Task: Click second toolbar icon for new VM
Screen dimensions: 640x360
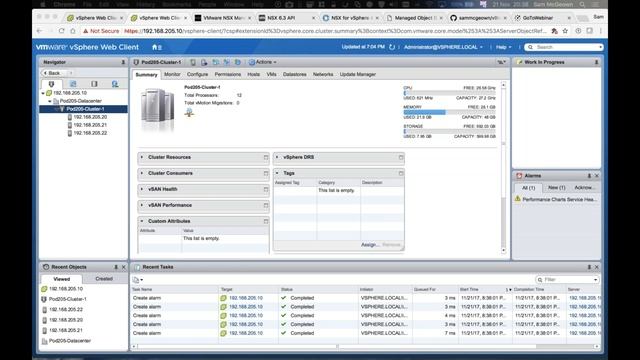Action: tap(204, 62)
